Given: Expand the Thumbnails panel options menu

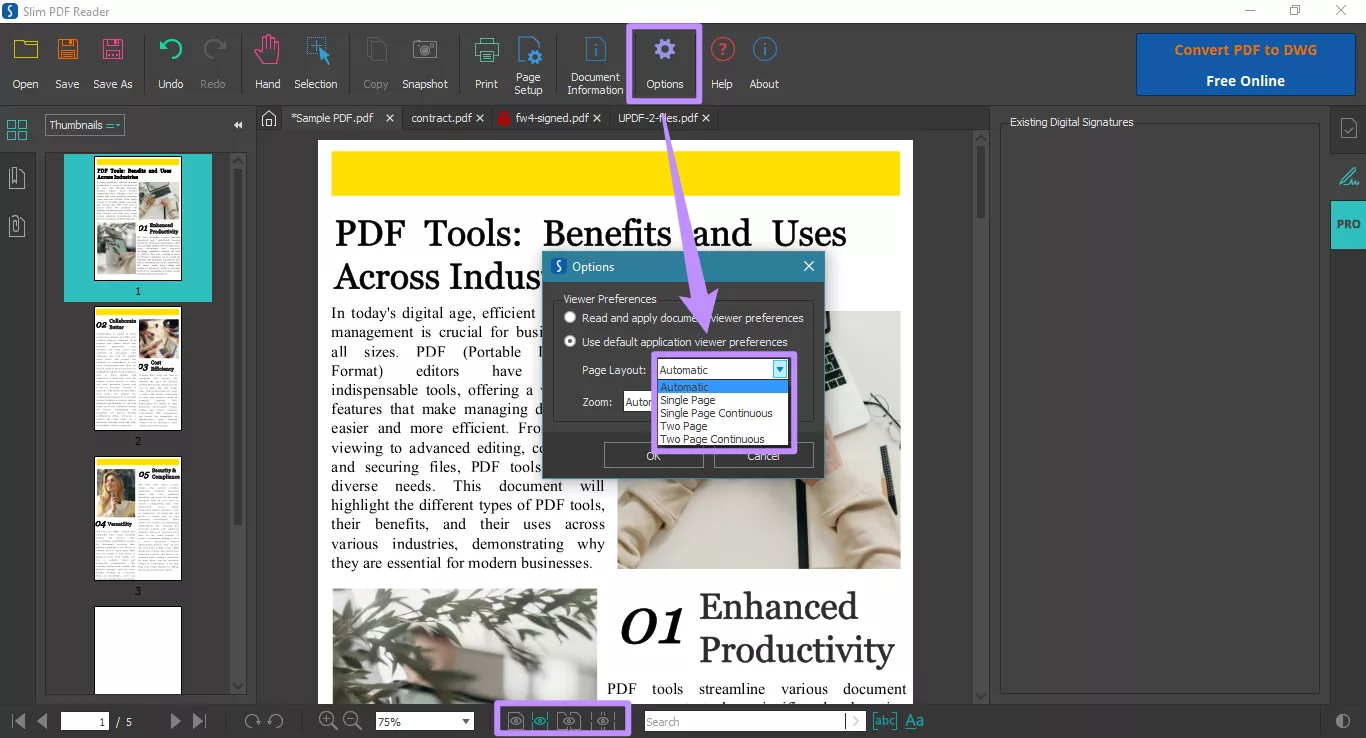Looking at the screenshot, I should tap(112, 125).
